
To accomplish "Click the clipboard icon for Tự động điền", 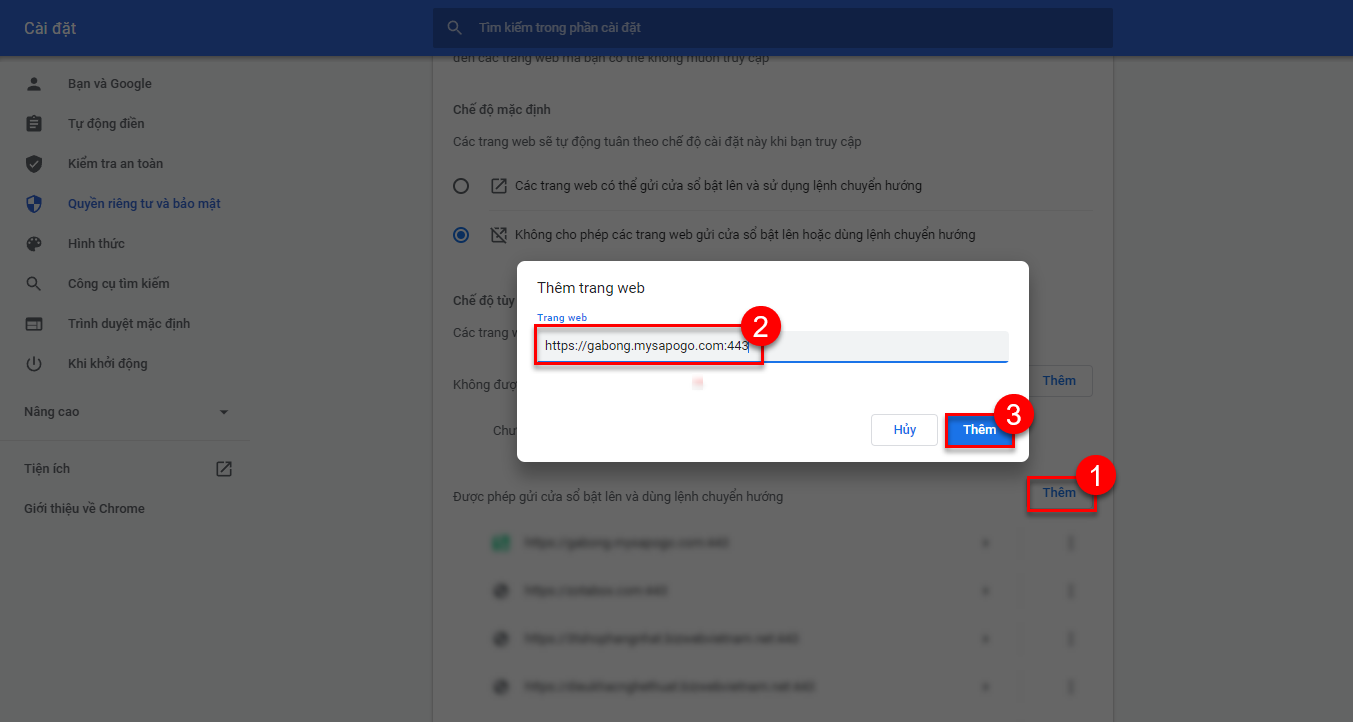I will (34, 124).
